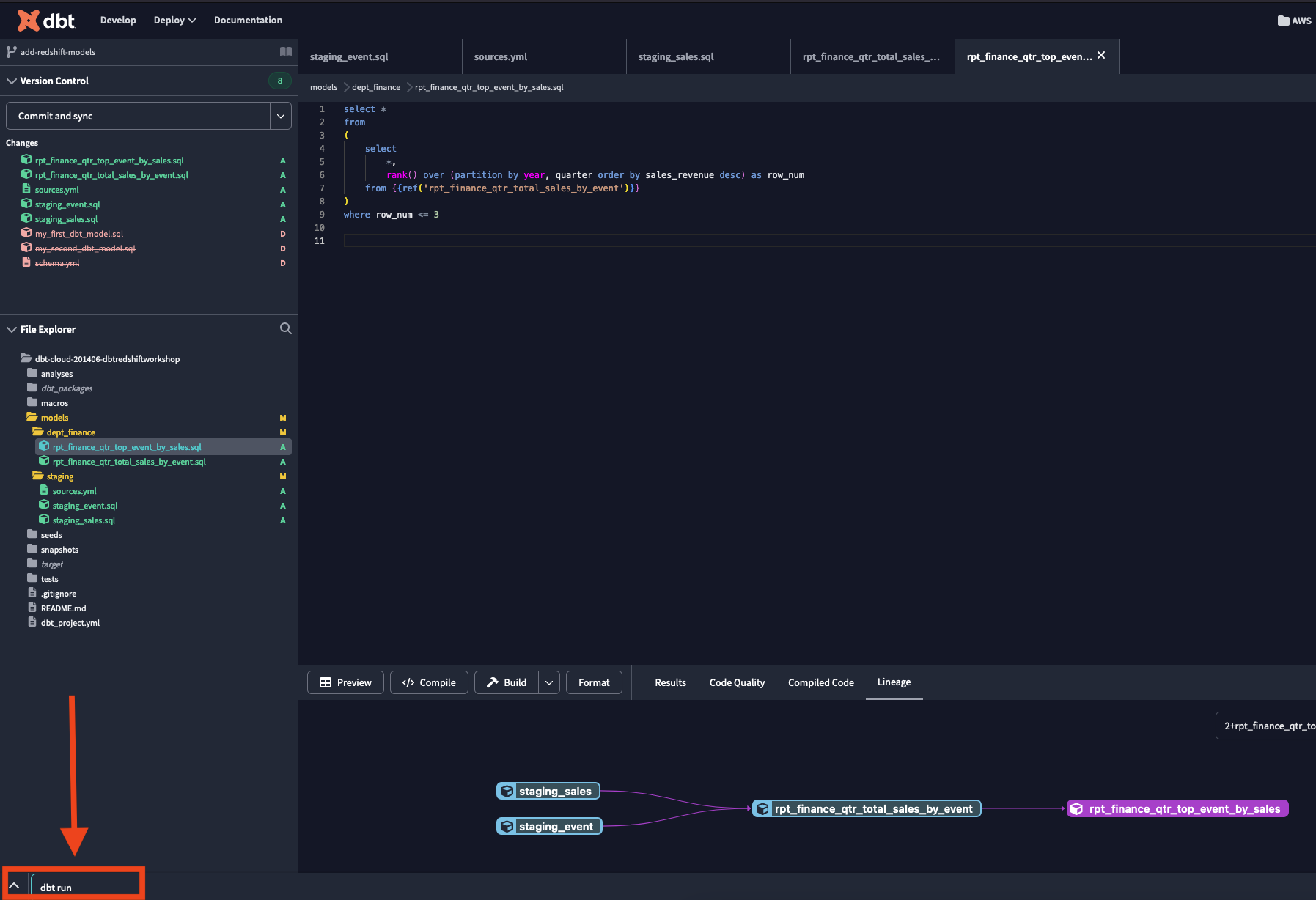The height and width of the screenshot is (900, 1316).
Task: Click the staging_sales node in lineage
Action: pos(548,792)
